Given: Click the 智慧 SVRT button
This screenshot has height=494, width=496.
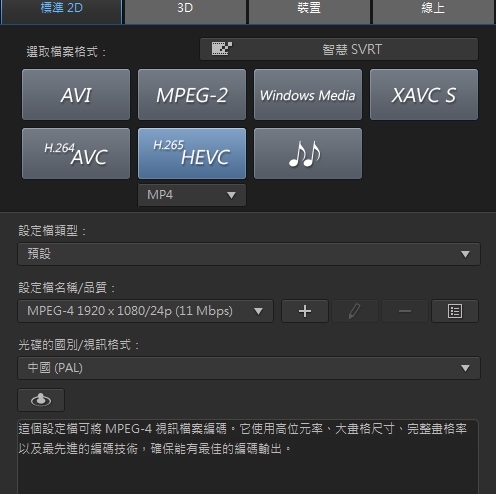Looking at the screenshot, I should pos(339,49).
